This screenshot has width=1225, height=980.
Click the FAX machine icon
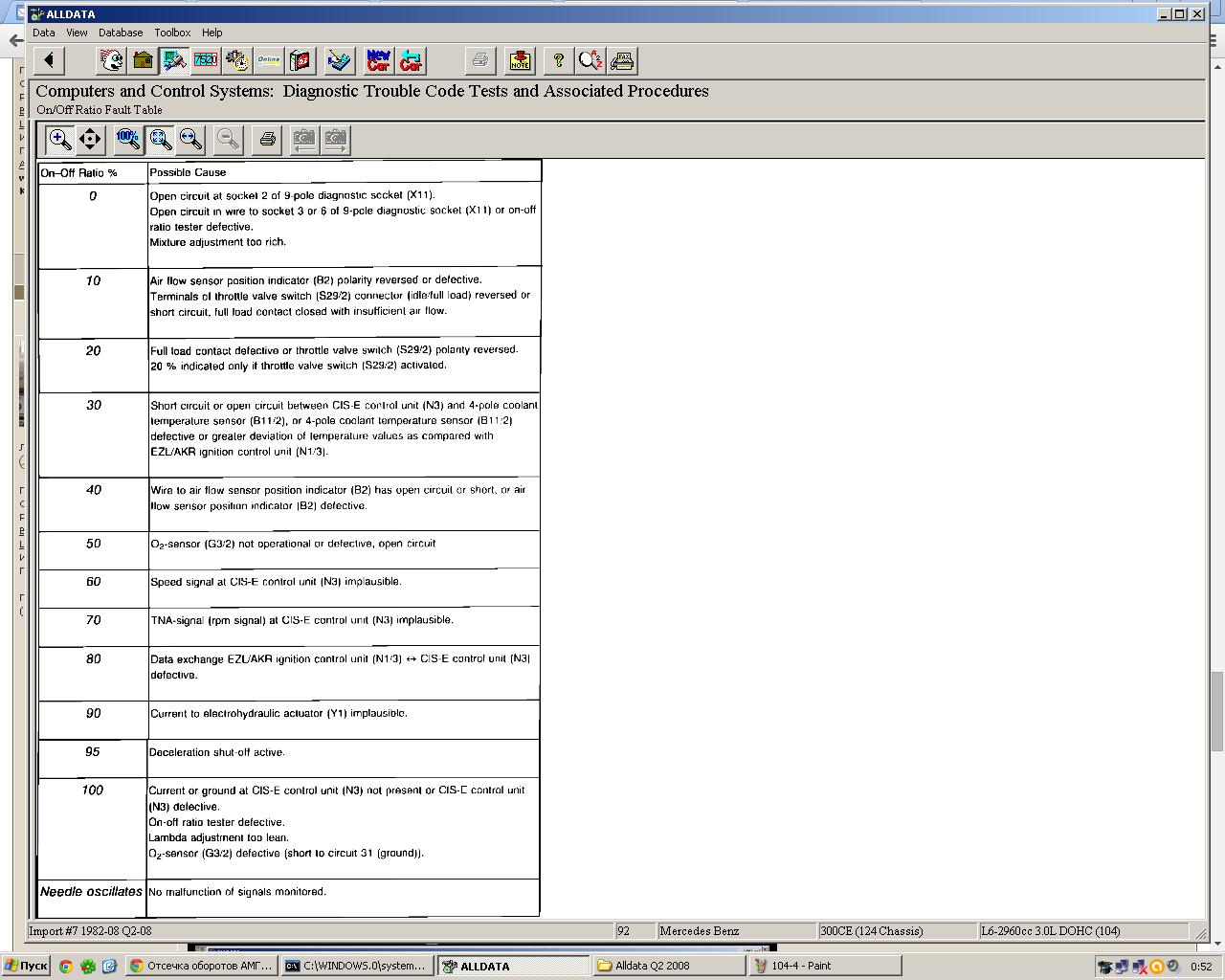pos(622,60)
